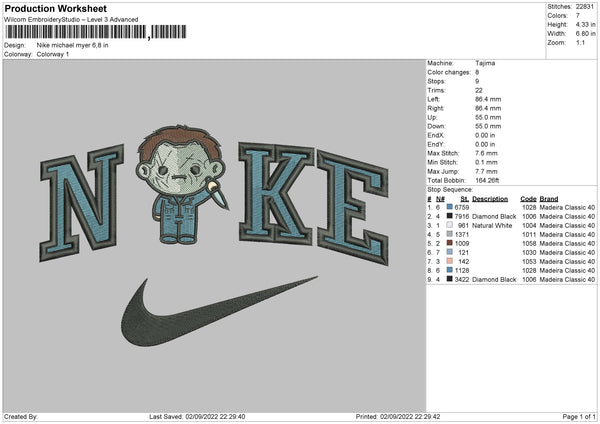The image size is (600, 424).
Task: Select "Wilcom EmbroideryStudio – Level 3 Advanced" text
Action: point(71,20)
